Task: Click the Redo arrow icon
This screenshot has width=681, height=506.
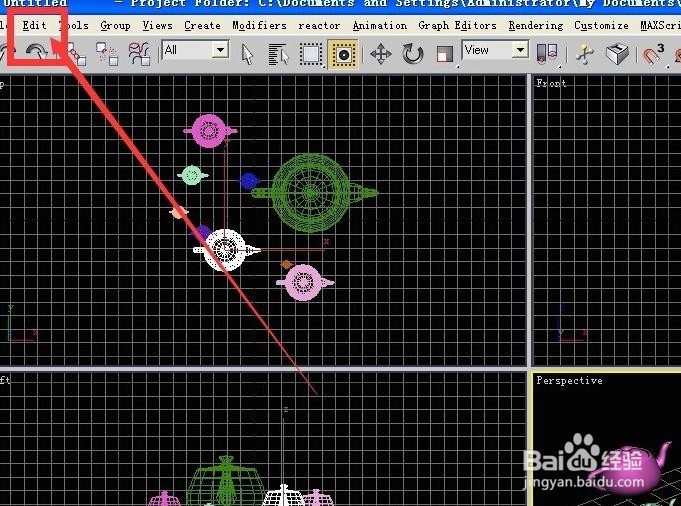Action: point(37,53)
